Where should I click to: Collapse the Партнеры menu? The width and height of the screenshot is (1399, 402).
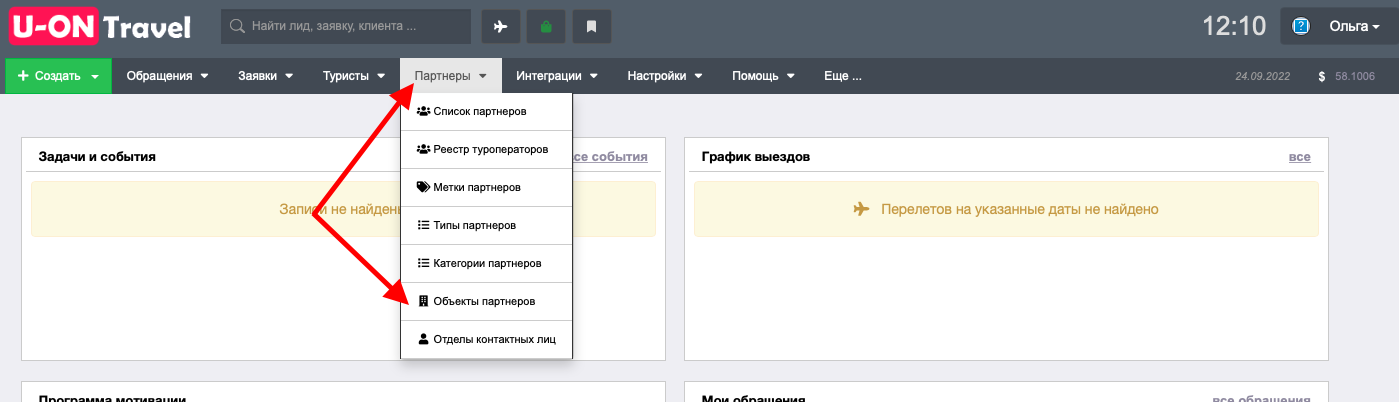click(450, 76)
